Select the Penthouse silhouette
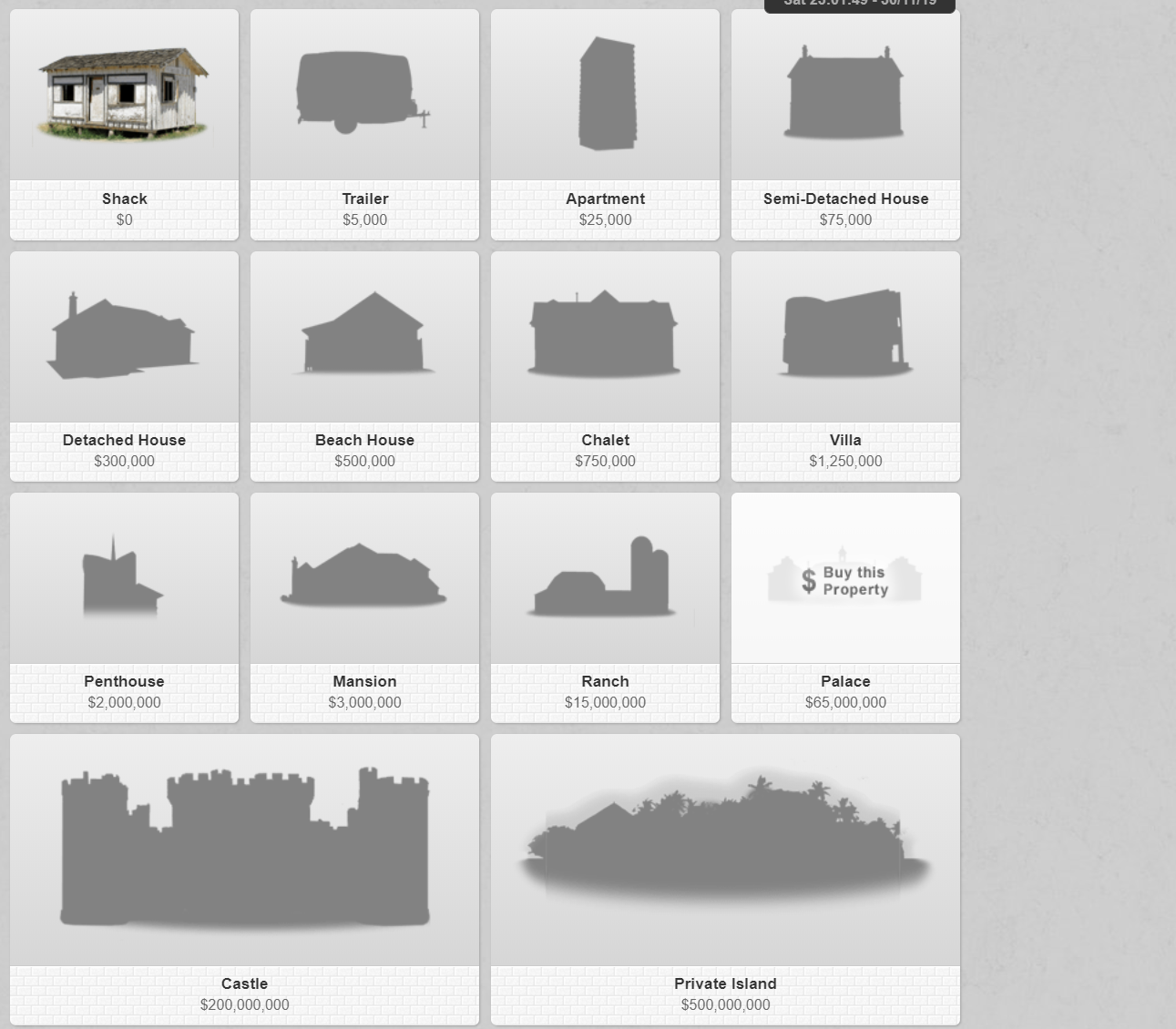Image resolution: width=1176 pixels, height=1029 pixels. [122, 576]
